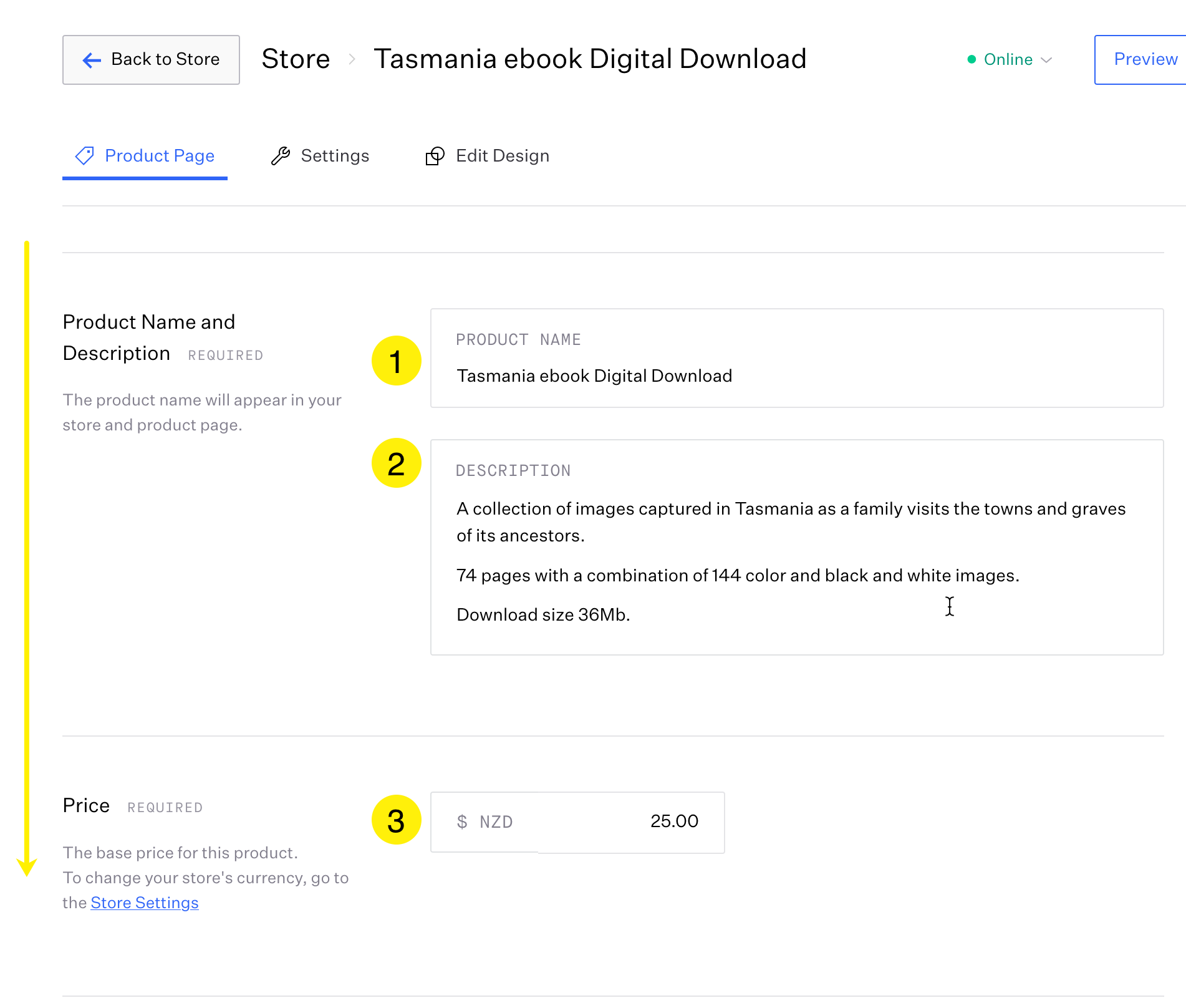Click the $ NZD currency label
The height and width of the screenshot is (1008, 1186).
(x=485, y=822)
